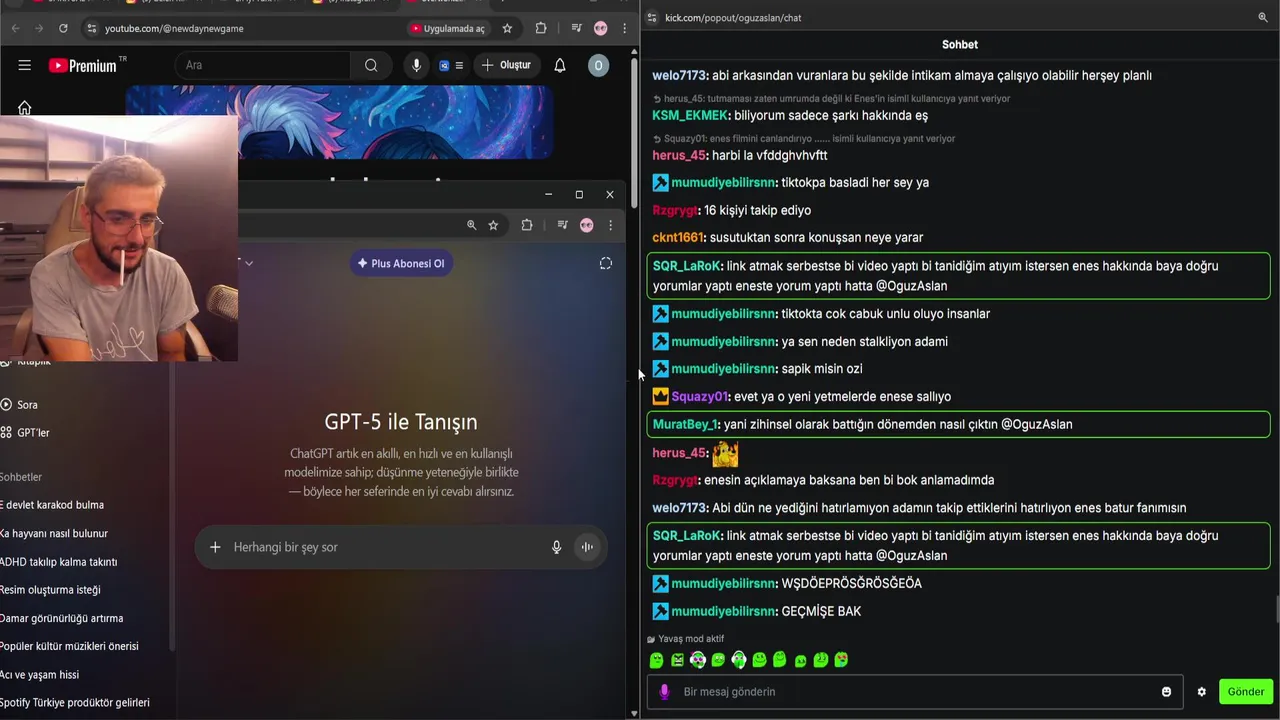Open chat 'Damar görünürlüğü artırma'
This screenshot has height=720, width=1280.
[x=62, y=618]
